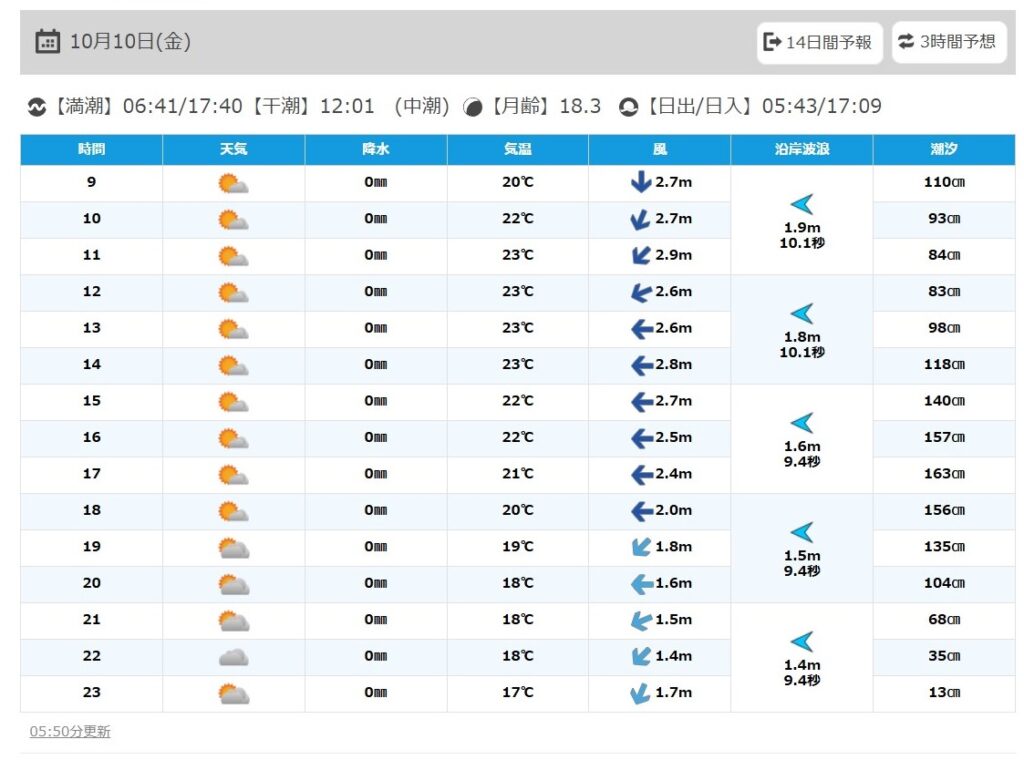Open the 14日間予報 forecast button

(x=819, y=42)
